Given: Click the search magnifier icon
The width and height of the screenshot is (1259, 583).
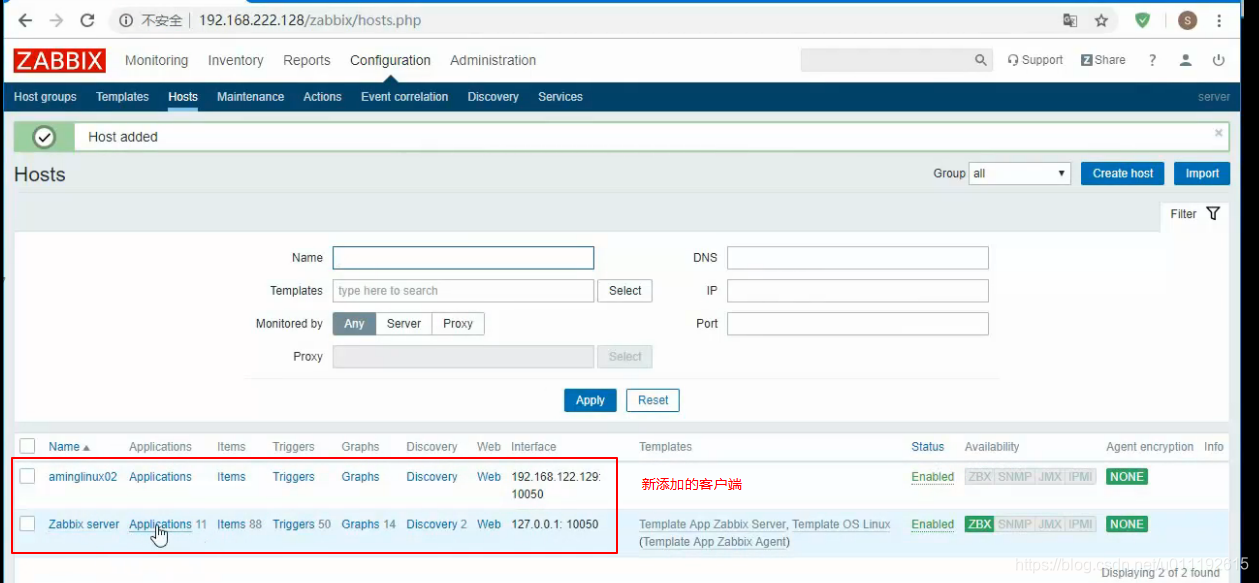Looking at the screenshot, I should [981, 60].
